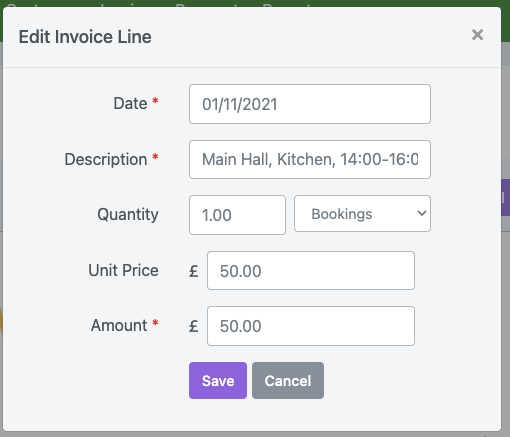Click the Unit Price label
The image size is (510, 437).
click(x=123, y=270)
